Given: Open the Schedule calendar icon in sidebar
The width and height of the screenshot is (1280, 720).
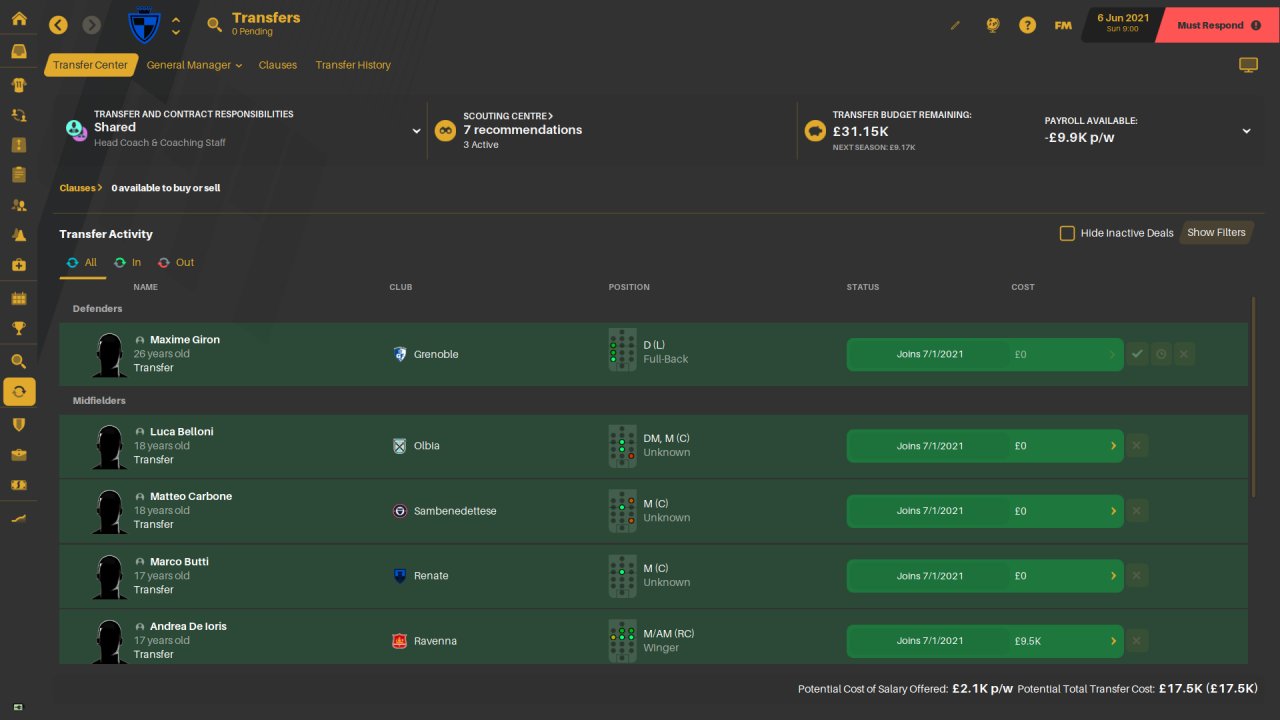Looking at the screenshot, I should pyautogui.click(x=19, y=298).
